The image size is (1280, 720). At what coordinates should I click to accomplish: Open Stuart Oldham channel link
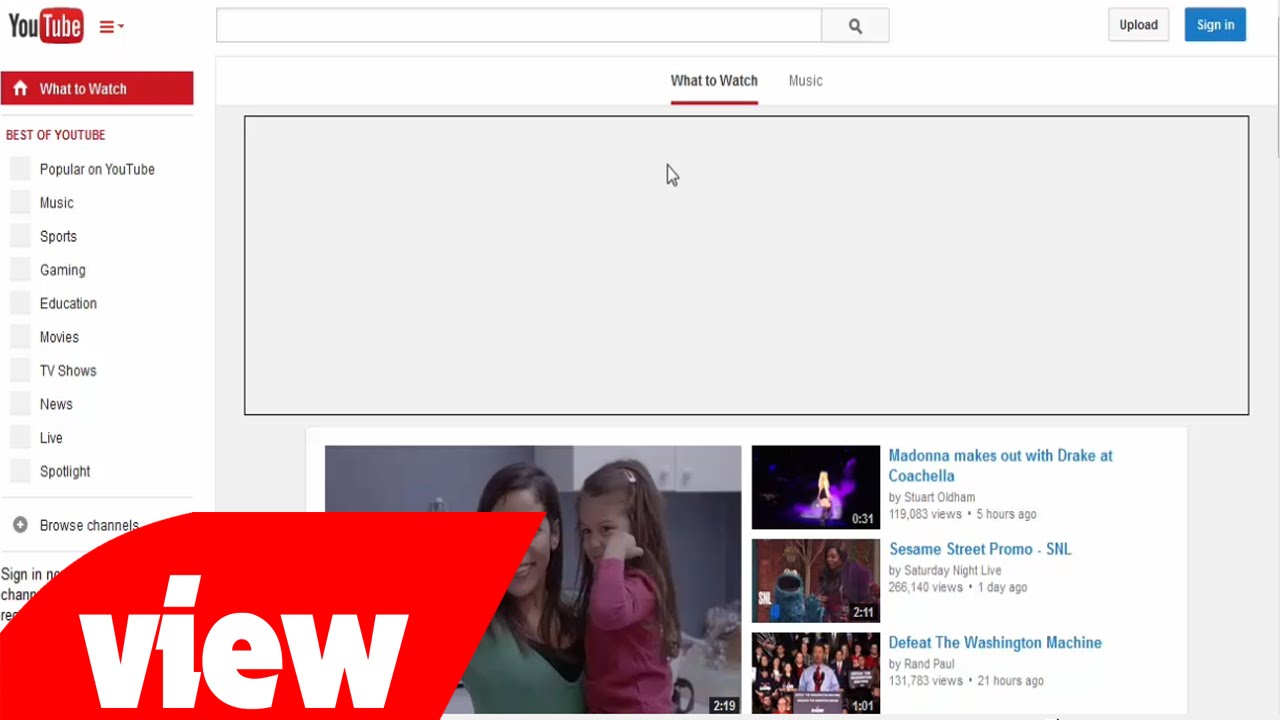click(939, 497)
